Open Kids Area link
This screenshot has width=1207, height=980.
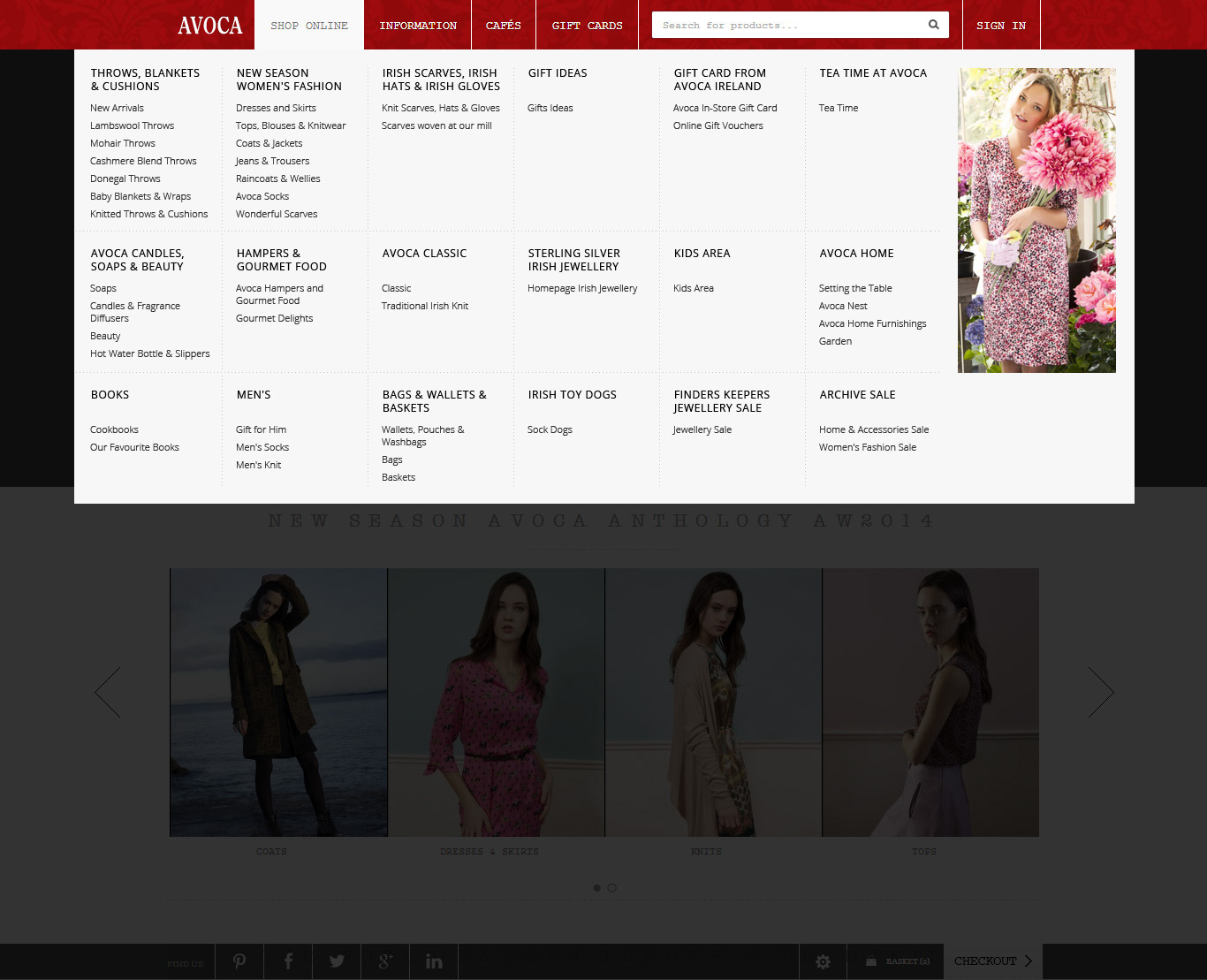(x=694, y=288)
